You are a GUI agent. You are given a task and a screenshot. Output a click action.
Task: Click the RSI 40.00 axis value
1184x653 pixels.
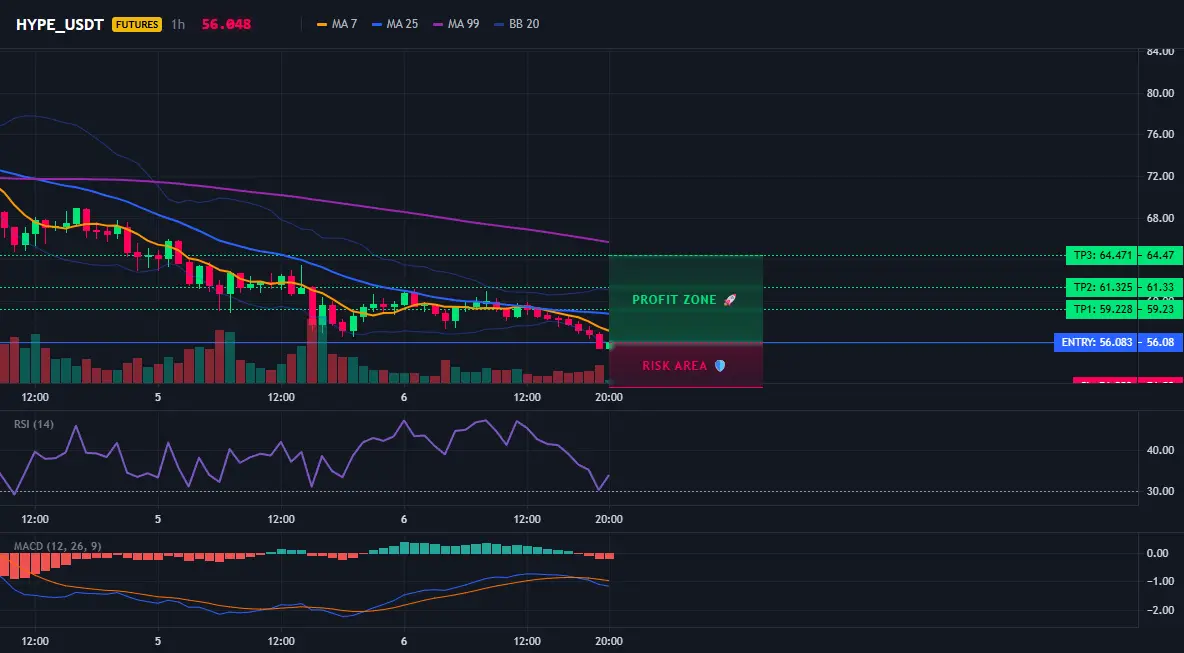tap(1160, 450)
